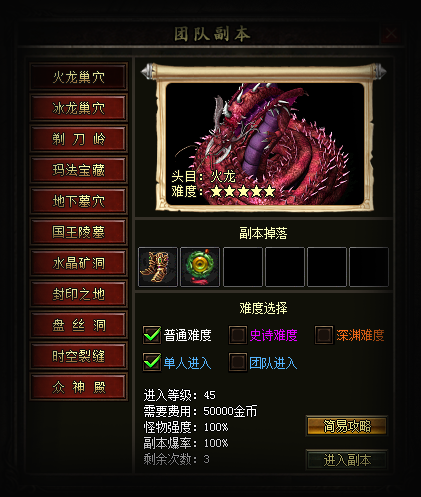Tick the 深渊难度 checkbox
Viewport: 421px width, 497px height.
pyautogui.click(x=324, y=335)
